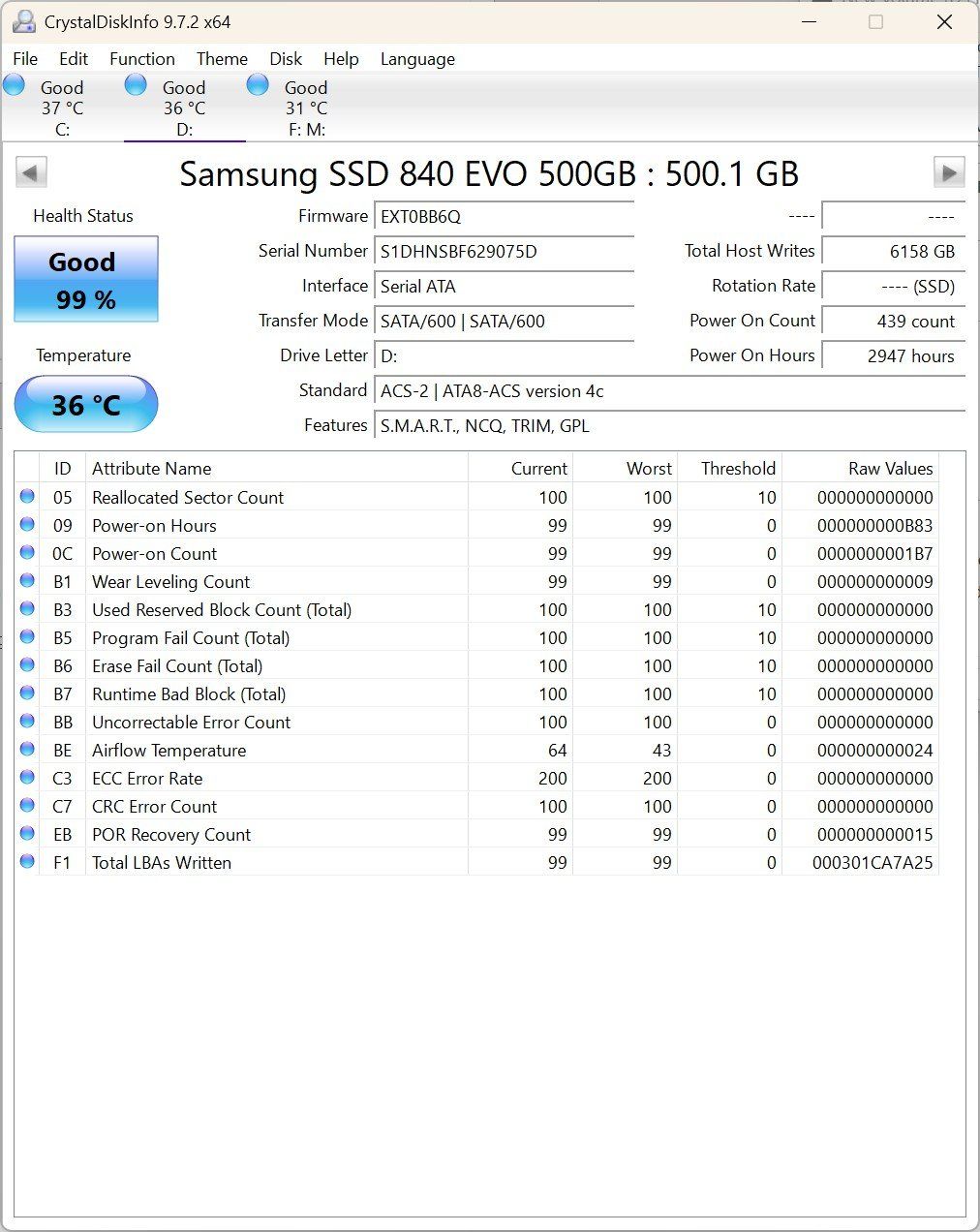980x1232 pixels.
Task: Open the Language menu
Action: click(417, 59)
